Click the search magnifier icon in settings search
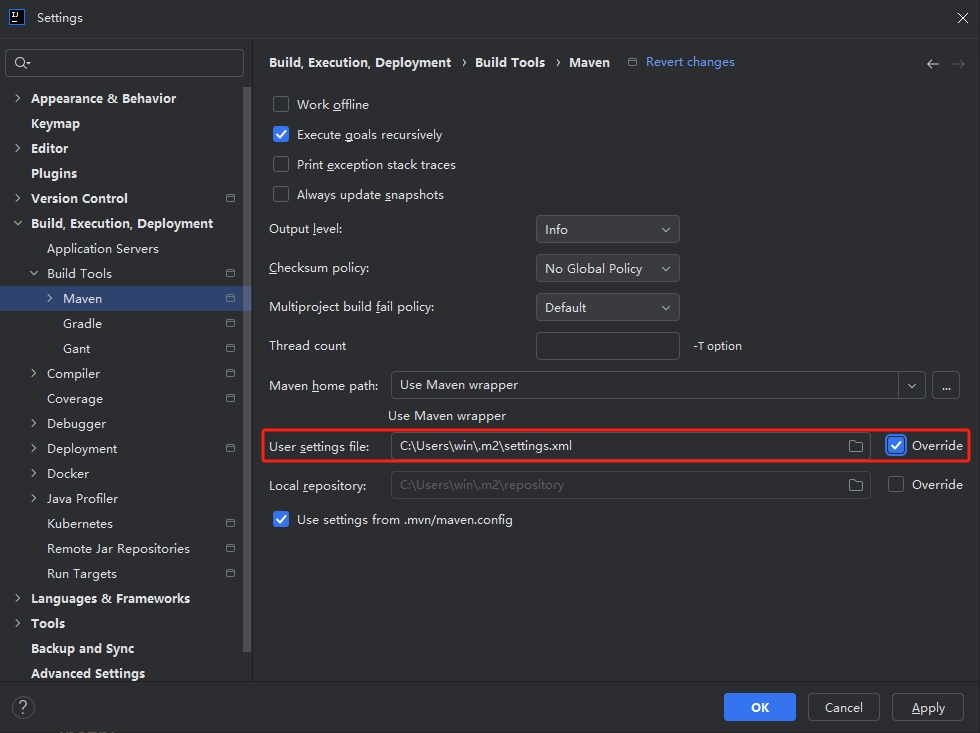Viewport: 980px width, 733px height. 21,62
